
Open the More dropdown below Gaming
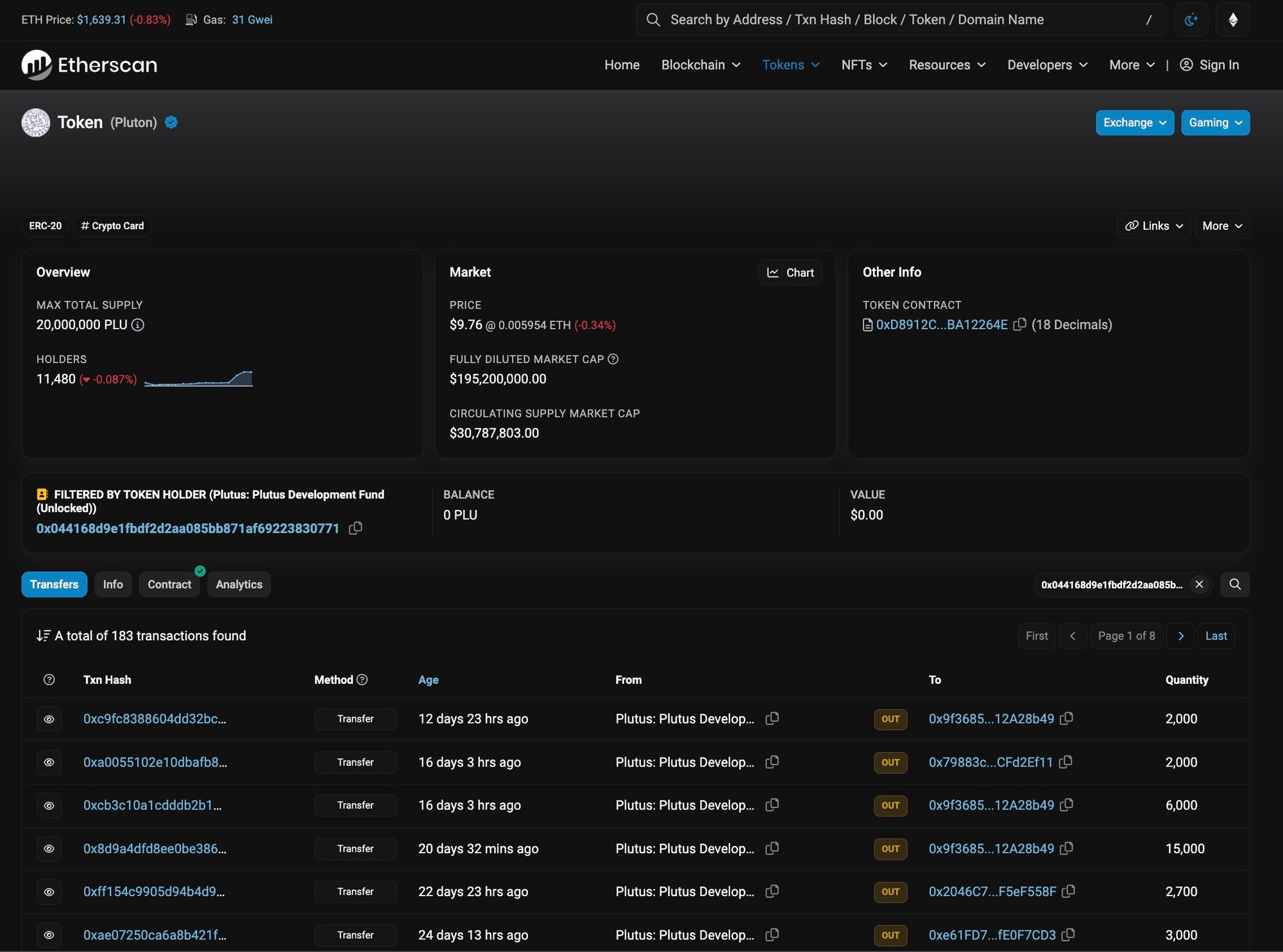click(x=1222, y=226)
